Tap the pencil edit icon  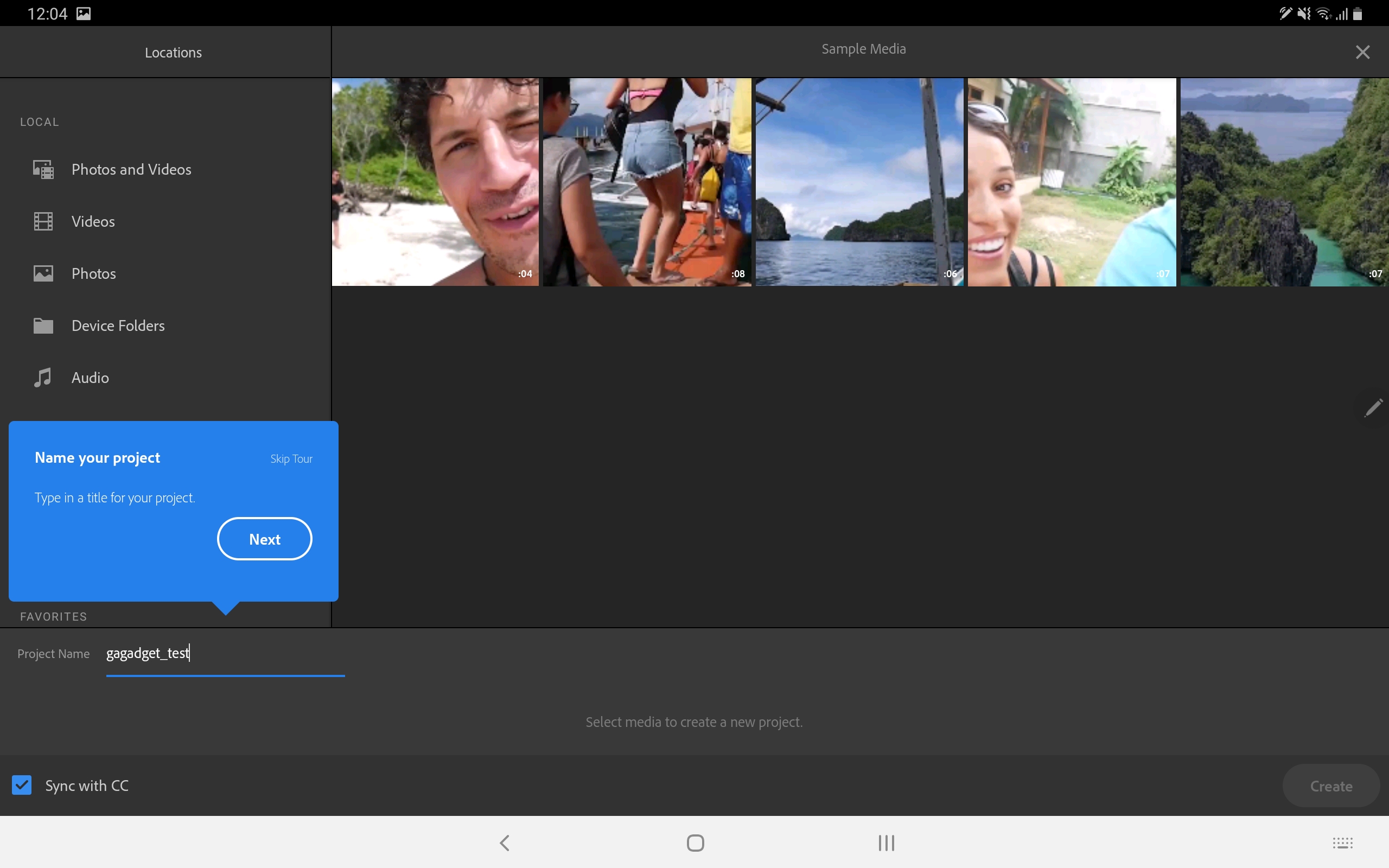pos(1373,408)
